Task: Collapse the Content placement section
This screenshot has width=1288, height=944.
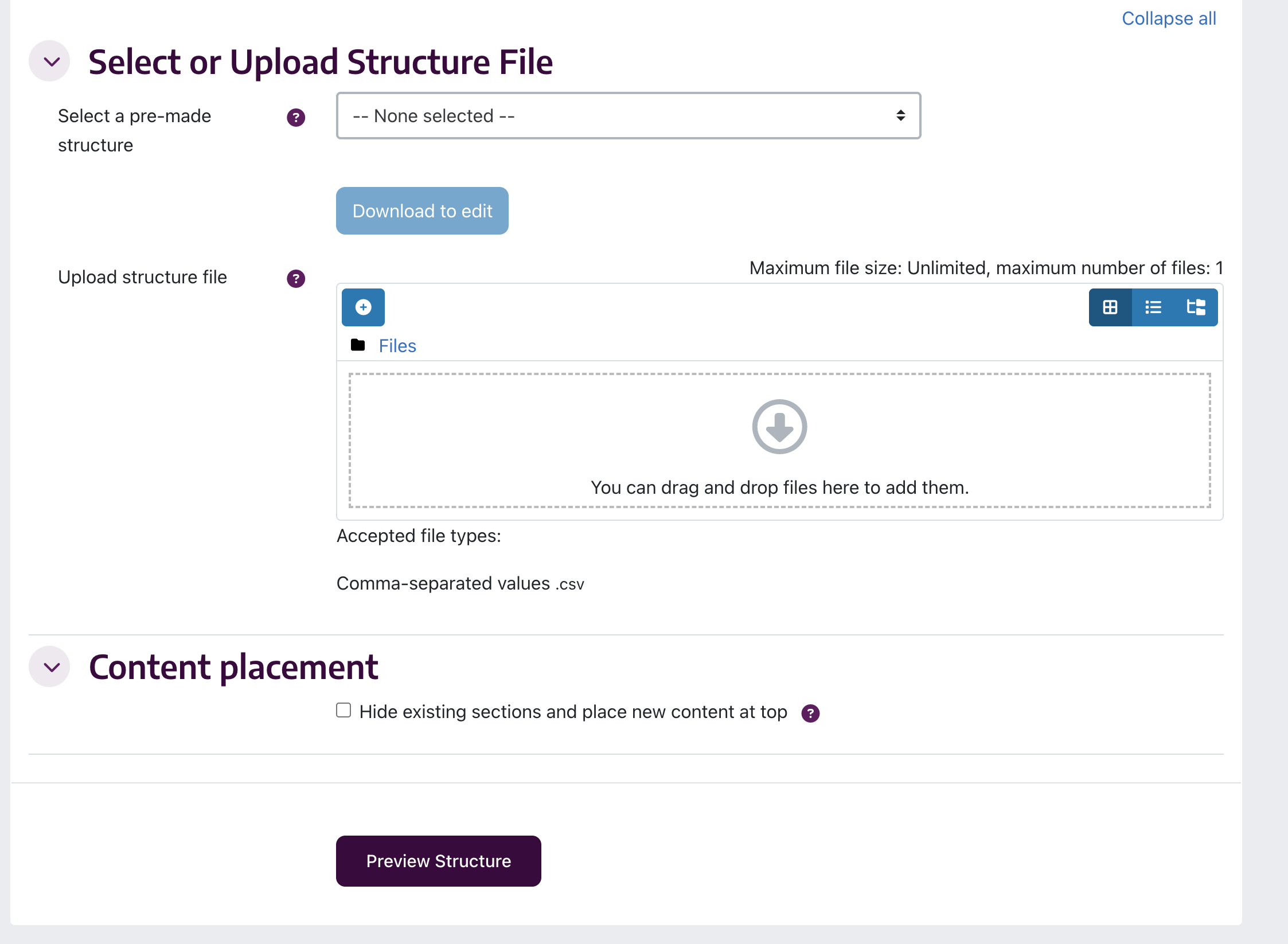Action: click(49, 666)
